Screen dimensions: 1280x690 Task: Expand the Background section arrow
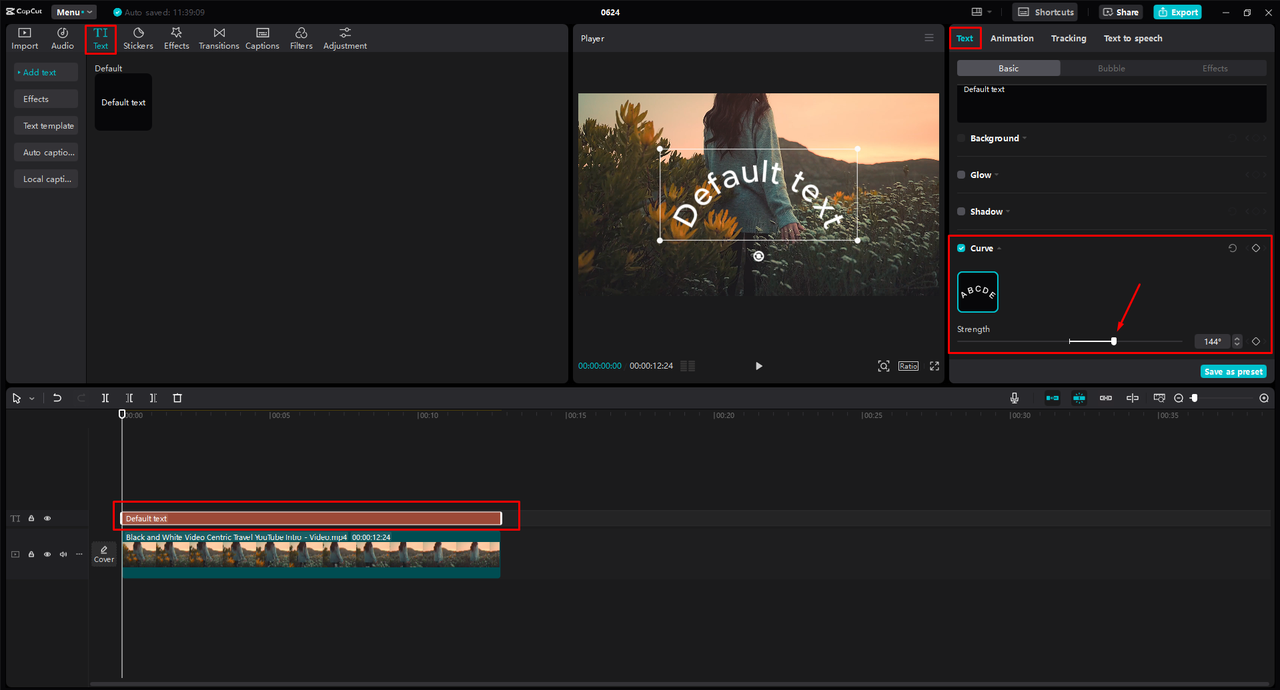coord(1024,138)
